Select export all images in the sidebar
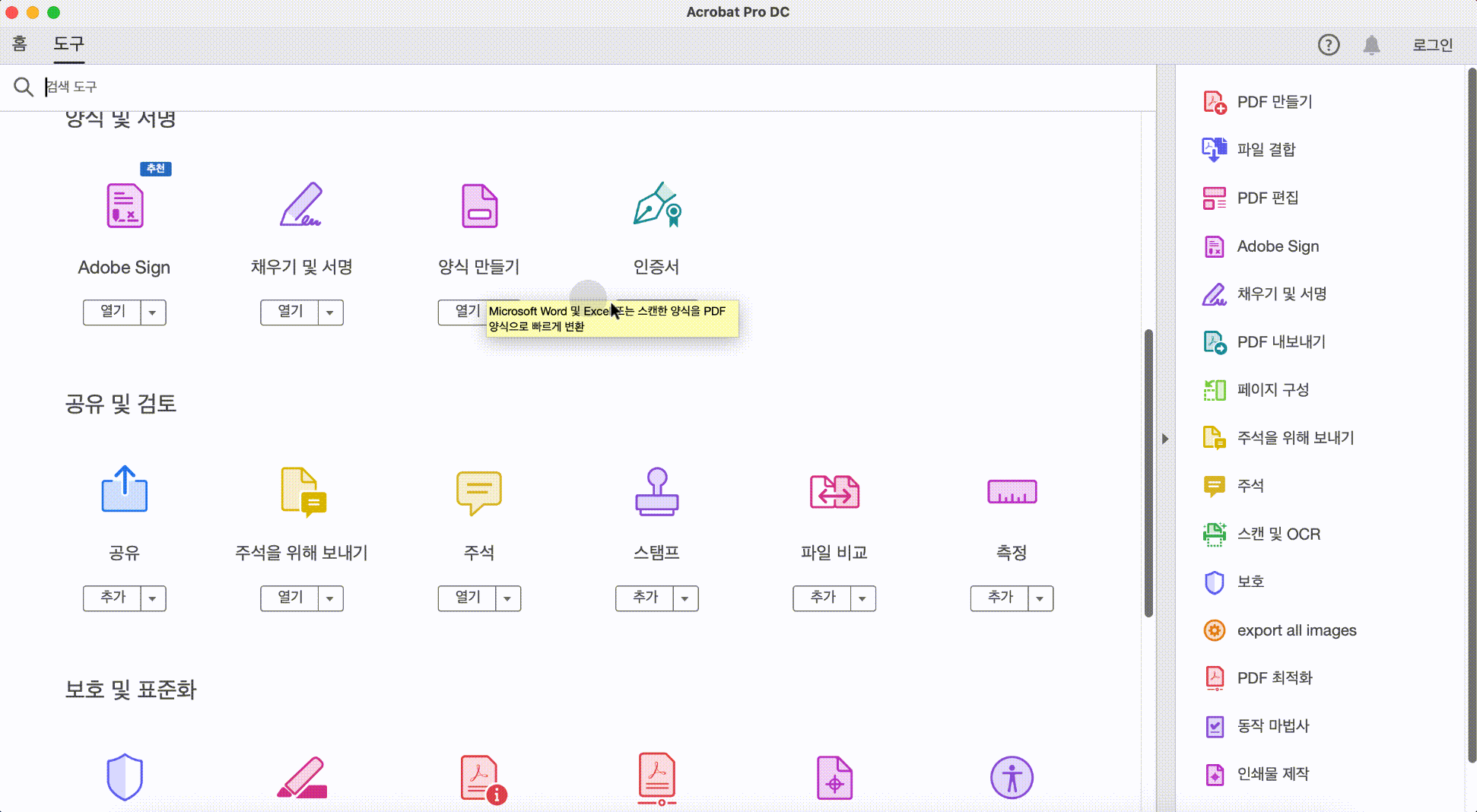The height and width of the screenshot is (812, 1477). click(x=1279, y=630)
